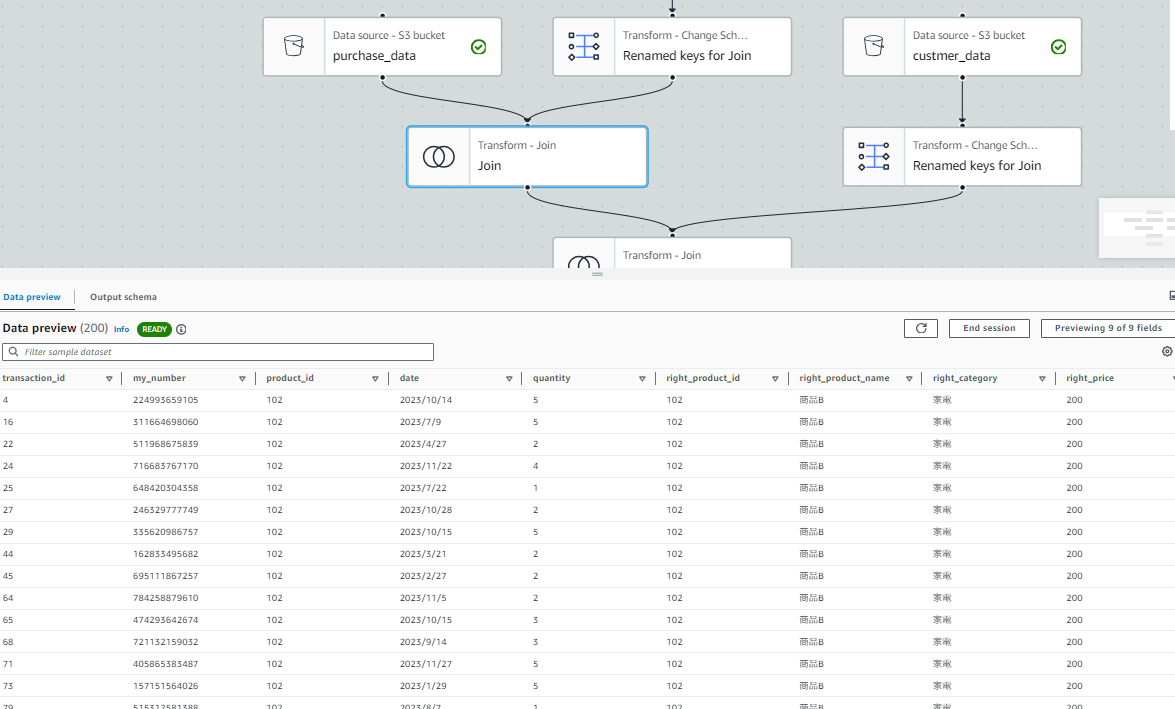The width and height of the screenshot is (1175, 709).
Task: Open my_number column sort dropdown
Action: tap(242, 378)
